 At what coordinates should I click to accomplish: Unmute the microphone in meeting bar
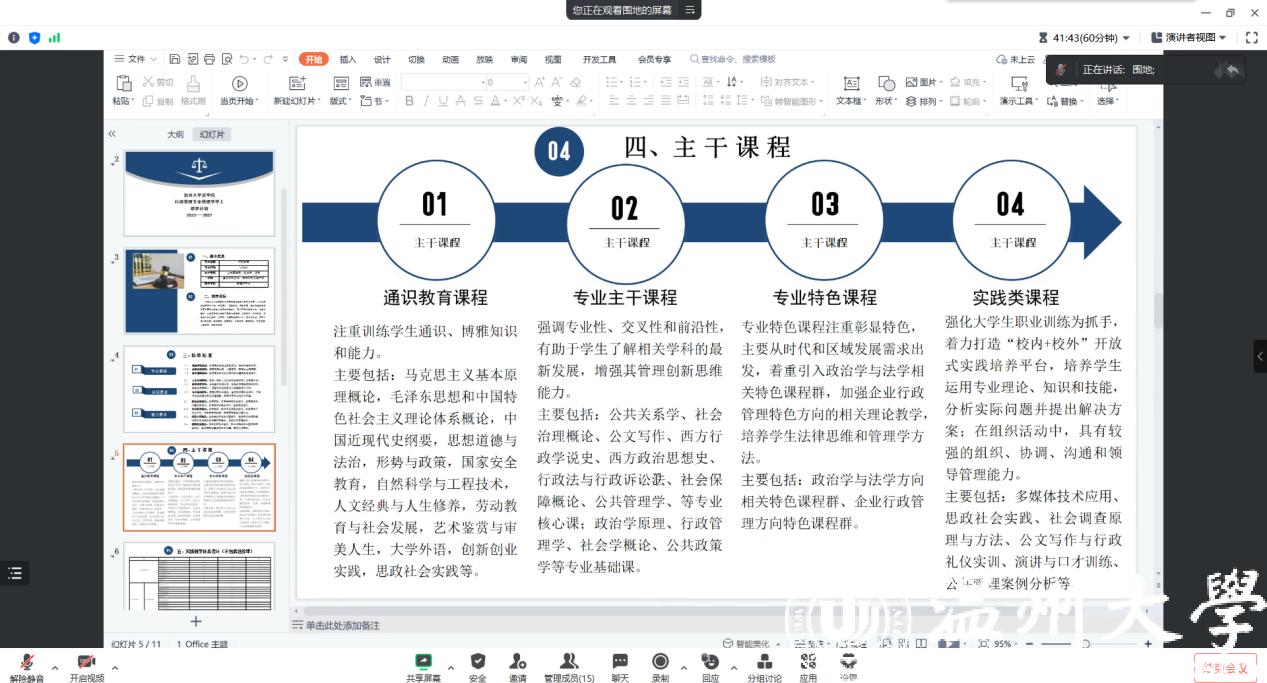click(x=27, y=662)
